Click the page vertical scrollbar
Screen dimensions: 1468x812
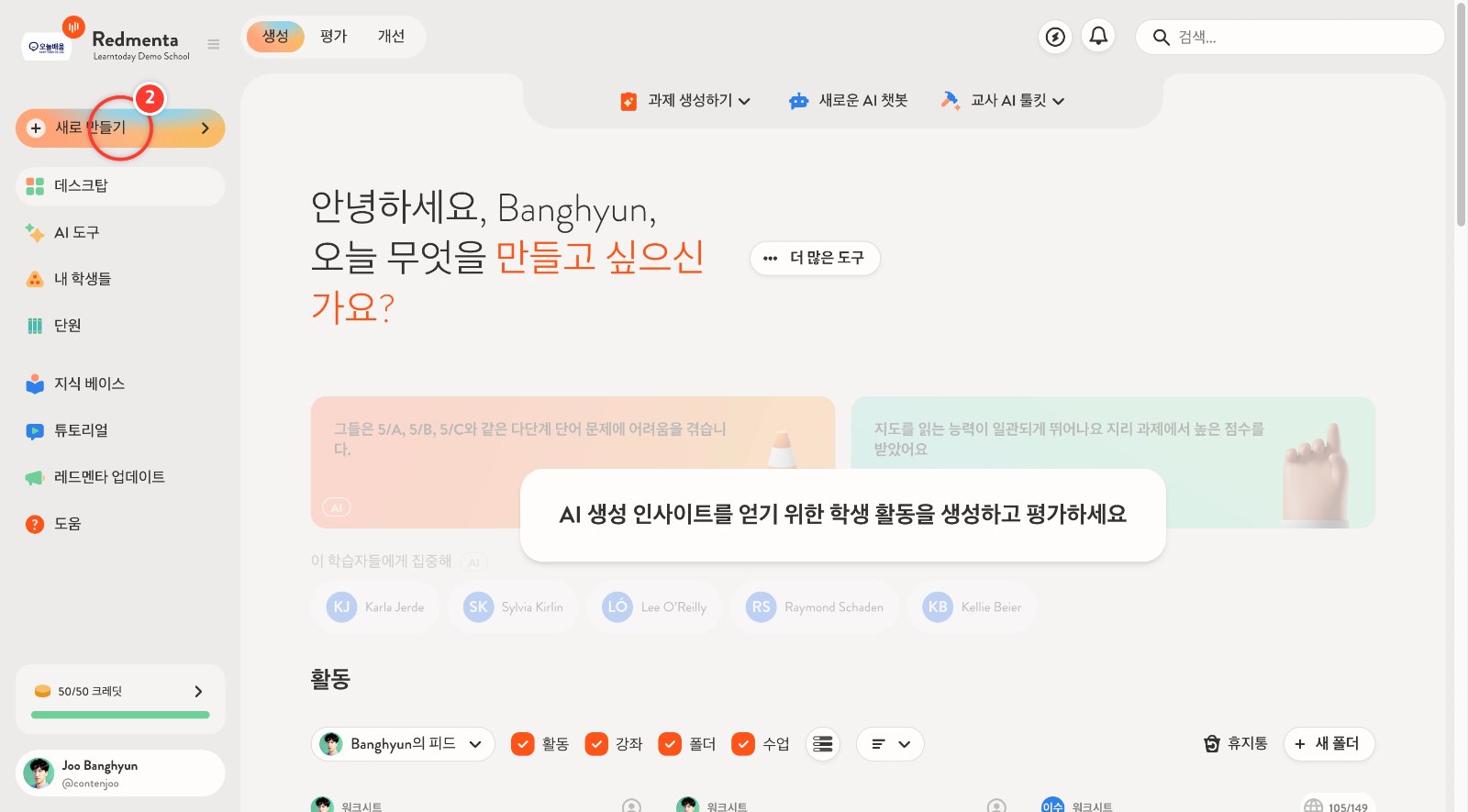(x=1462, y=115)
